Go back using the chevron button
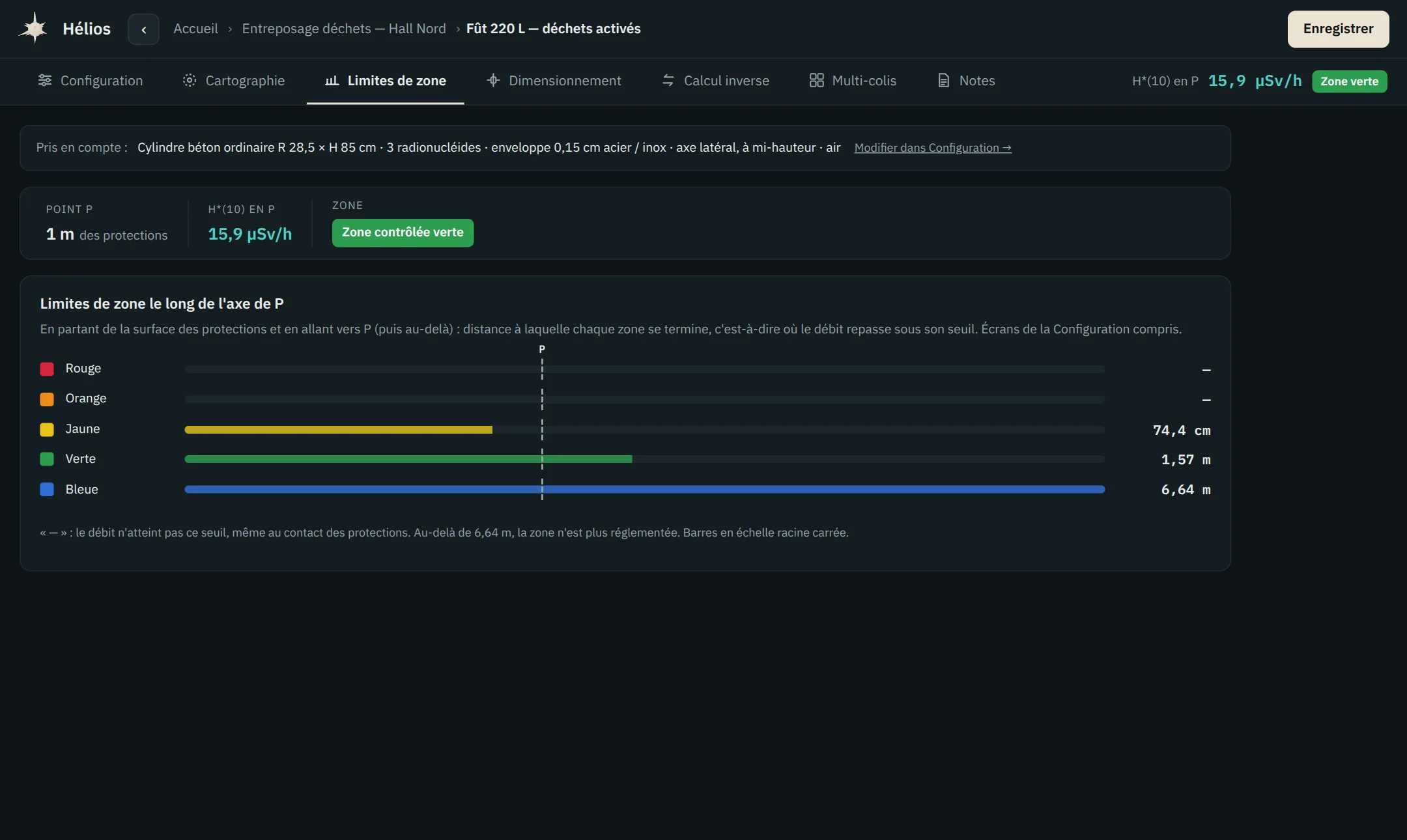 (143, 29)
